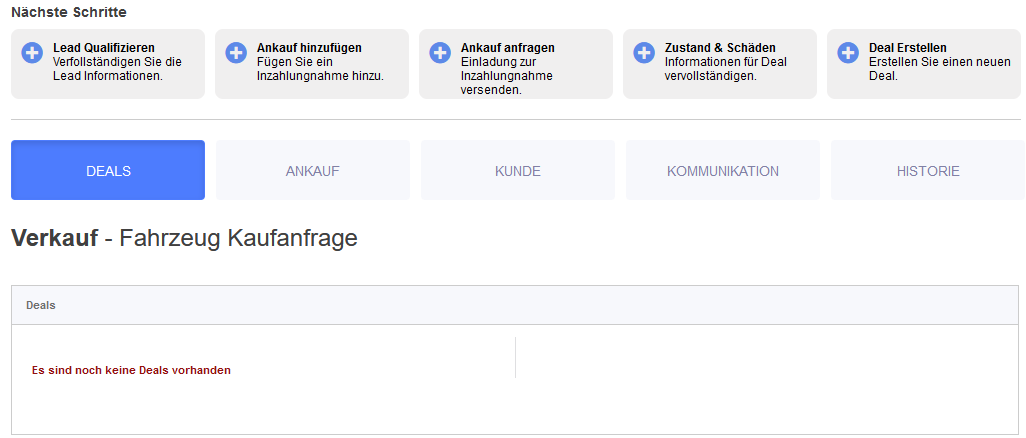
Task: Click text 'Einladung zur Inzahlungnahme versenden.'
Action: [x=507, y=76]
